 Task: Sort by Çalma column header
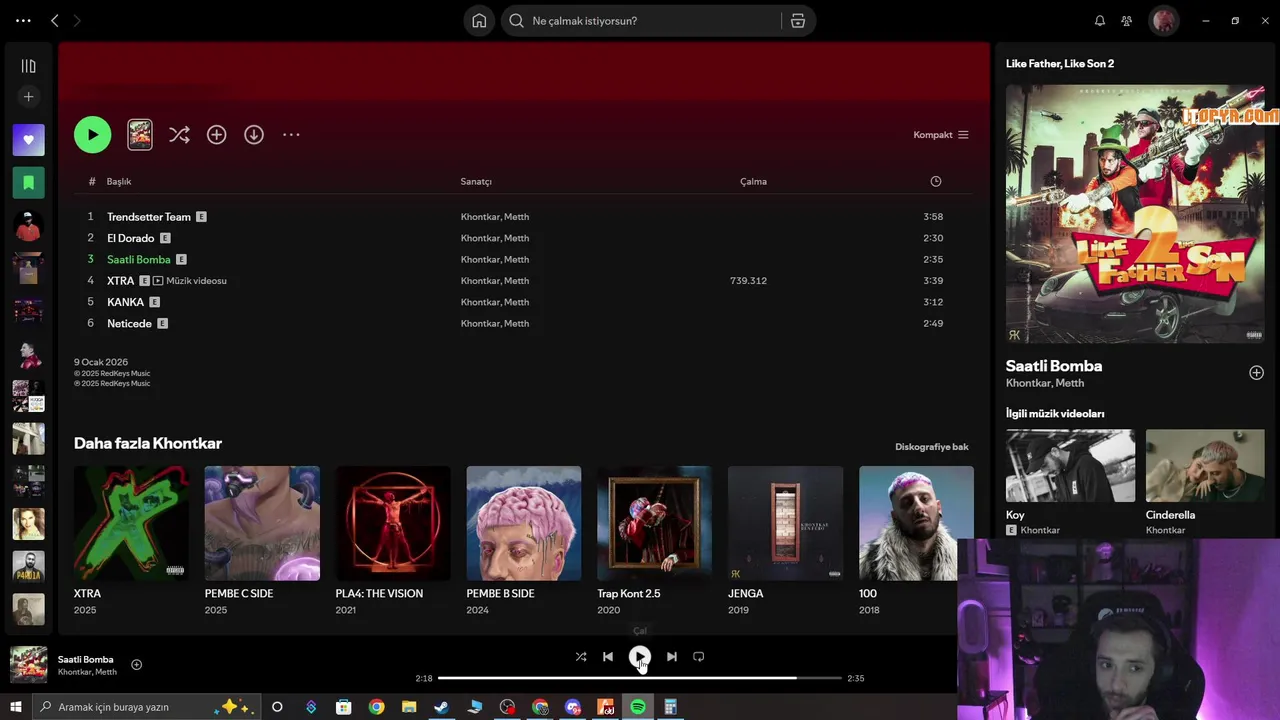pos(753,182)
